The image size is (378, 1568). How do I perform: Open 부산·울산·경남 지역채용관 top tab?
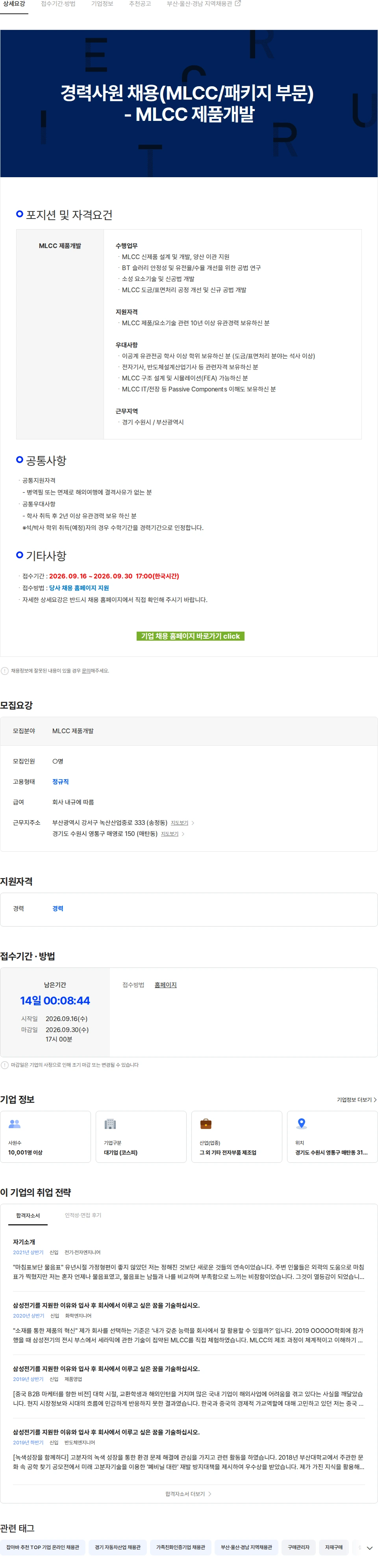(x=199, y=4)
